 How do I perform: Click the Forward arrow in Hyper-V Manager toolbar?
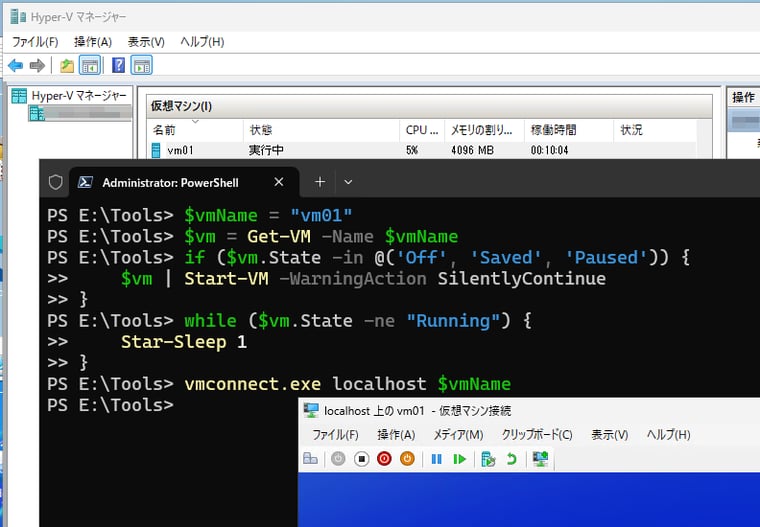point(37,65)
